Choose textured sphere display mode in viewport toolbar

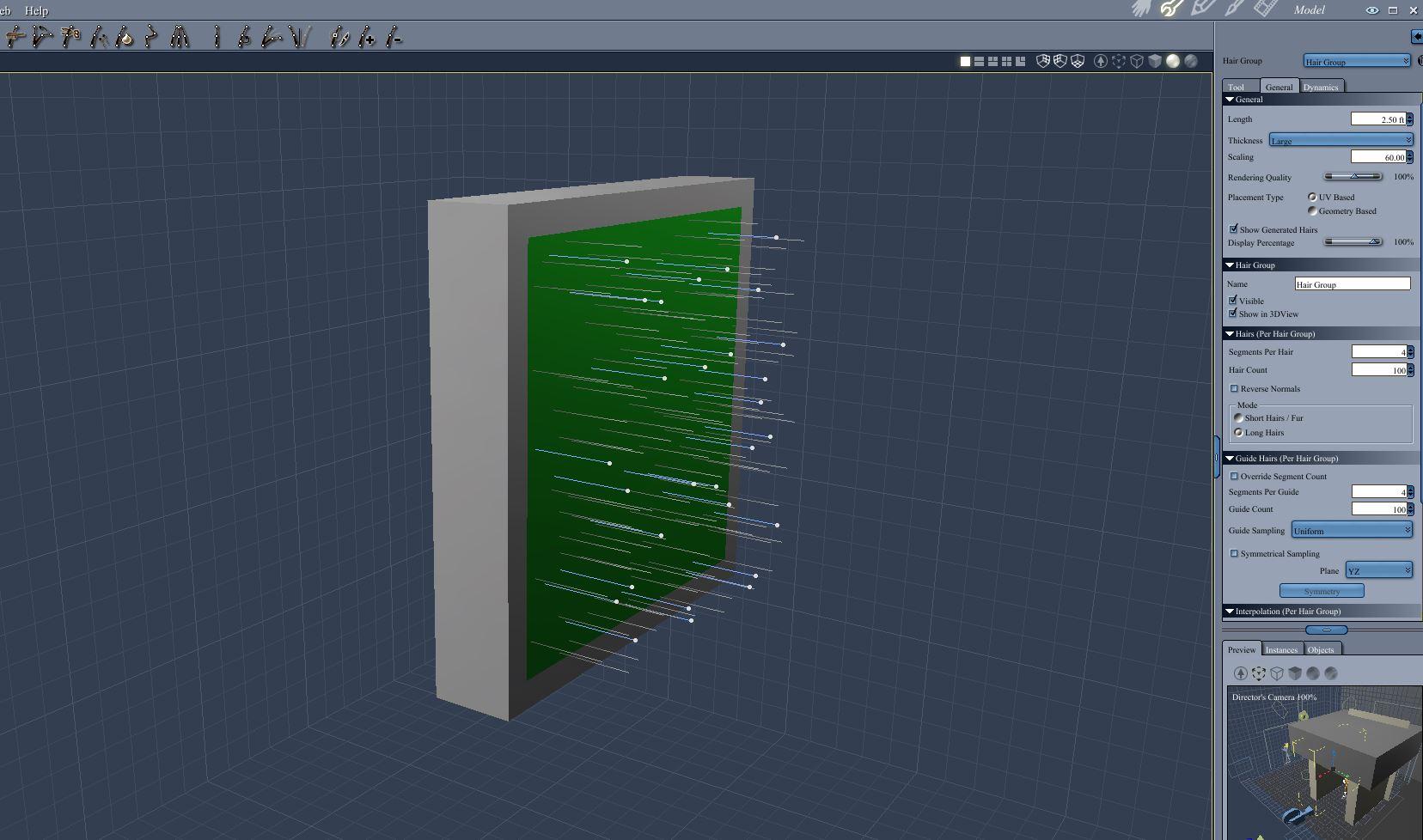[1191, 61]
